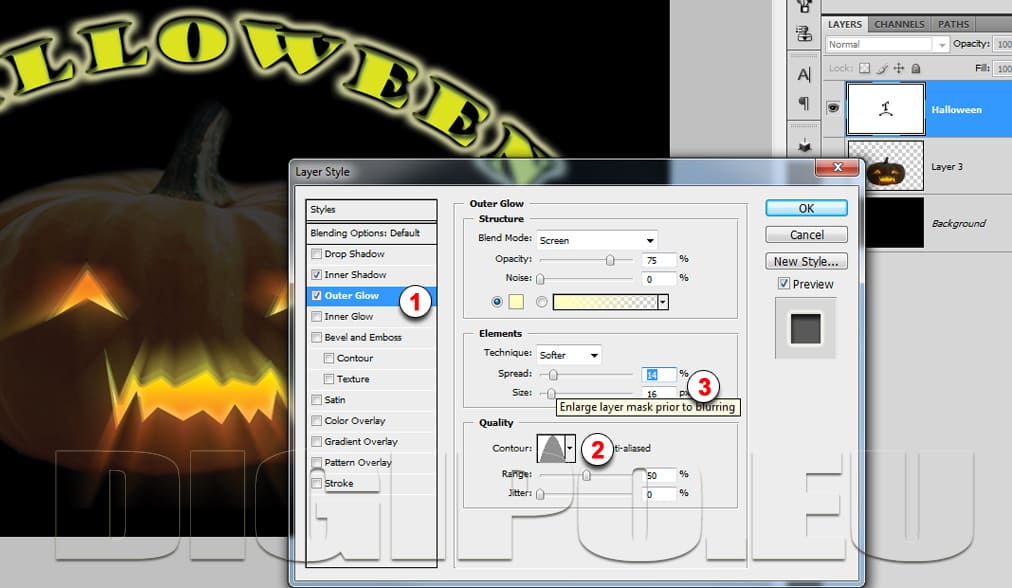Open the Blend Mode Screen dropdown
This screenshot has height=588, width=1012.
click(596, 240)
